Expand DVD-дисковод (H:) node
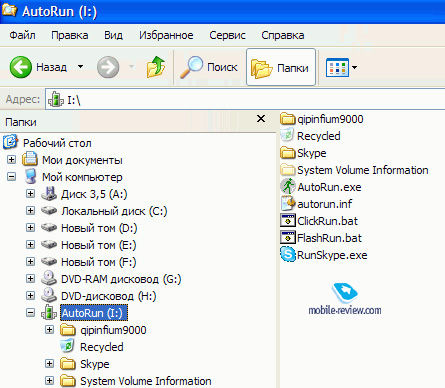445x388 pixels. [30, 296]
